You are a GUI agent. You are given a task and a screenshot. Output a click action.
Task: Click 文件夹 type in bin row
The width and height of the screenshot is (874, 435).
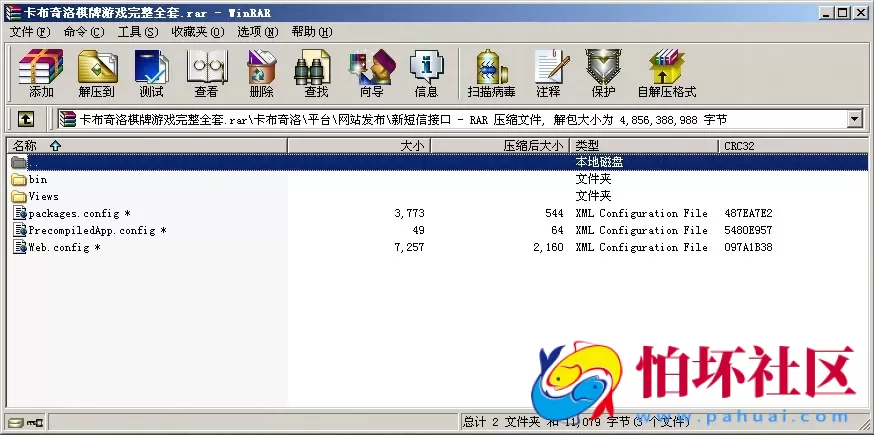tap(593, 180)
